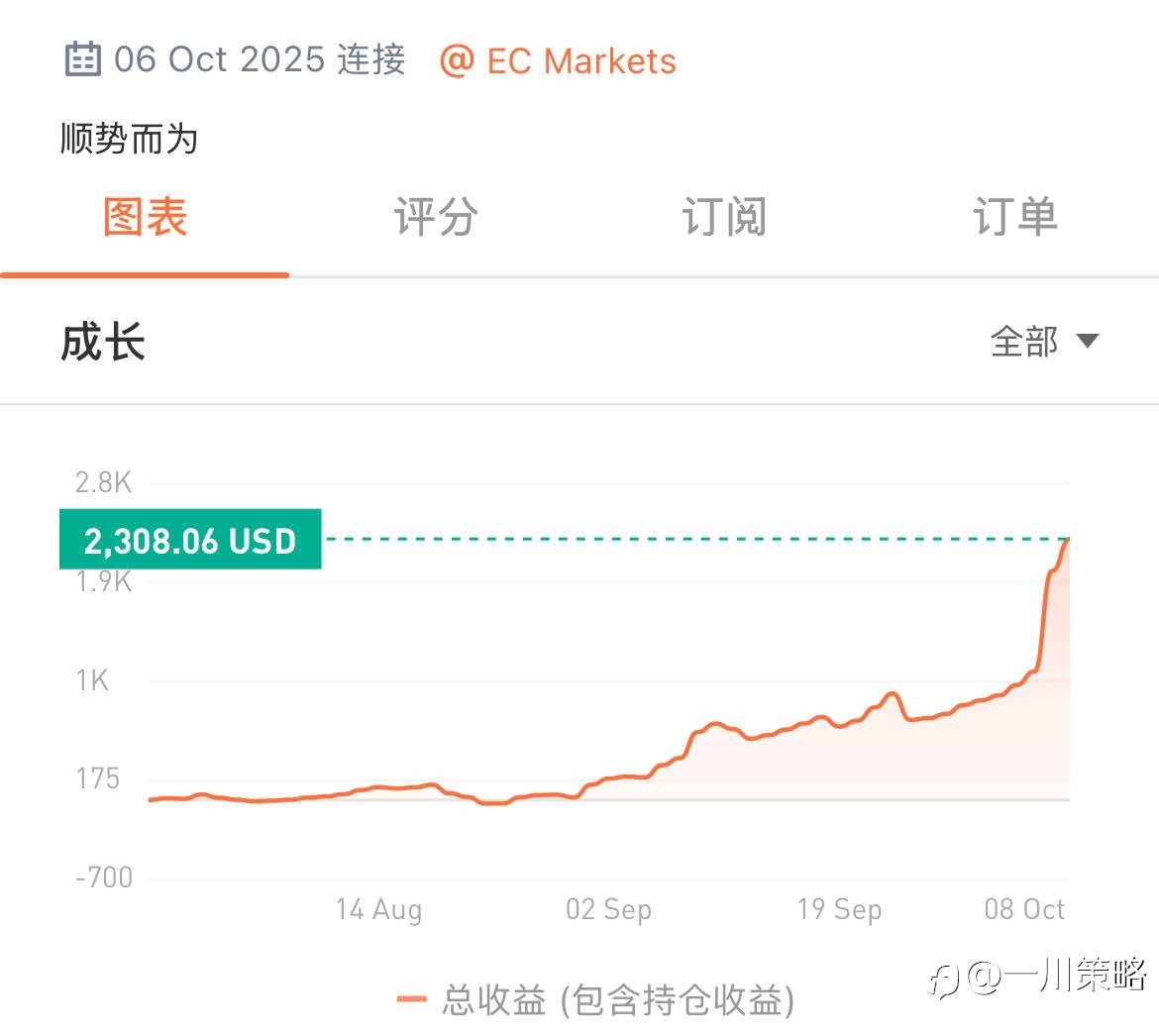The width and height of the screenshot is (1159, 1036).
Task: Click the 成长 section heading
Action: point(103,343)
